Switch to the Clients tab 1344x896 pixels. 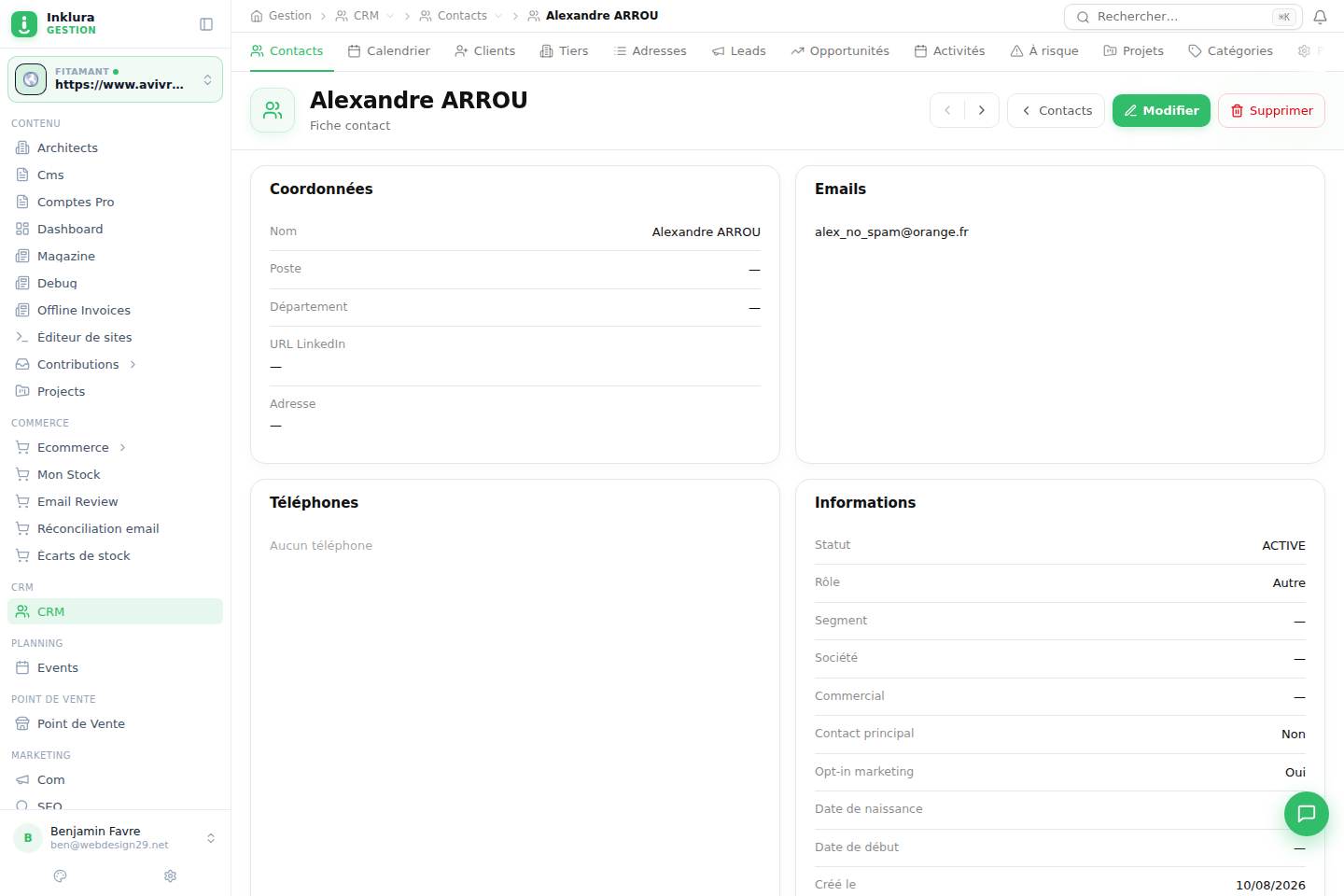tap(485, 51)
